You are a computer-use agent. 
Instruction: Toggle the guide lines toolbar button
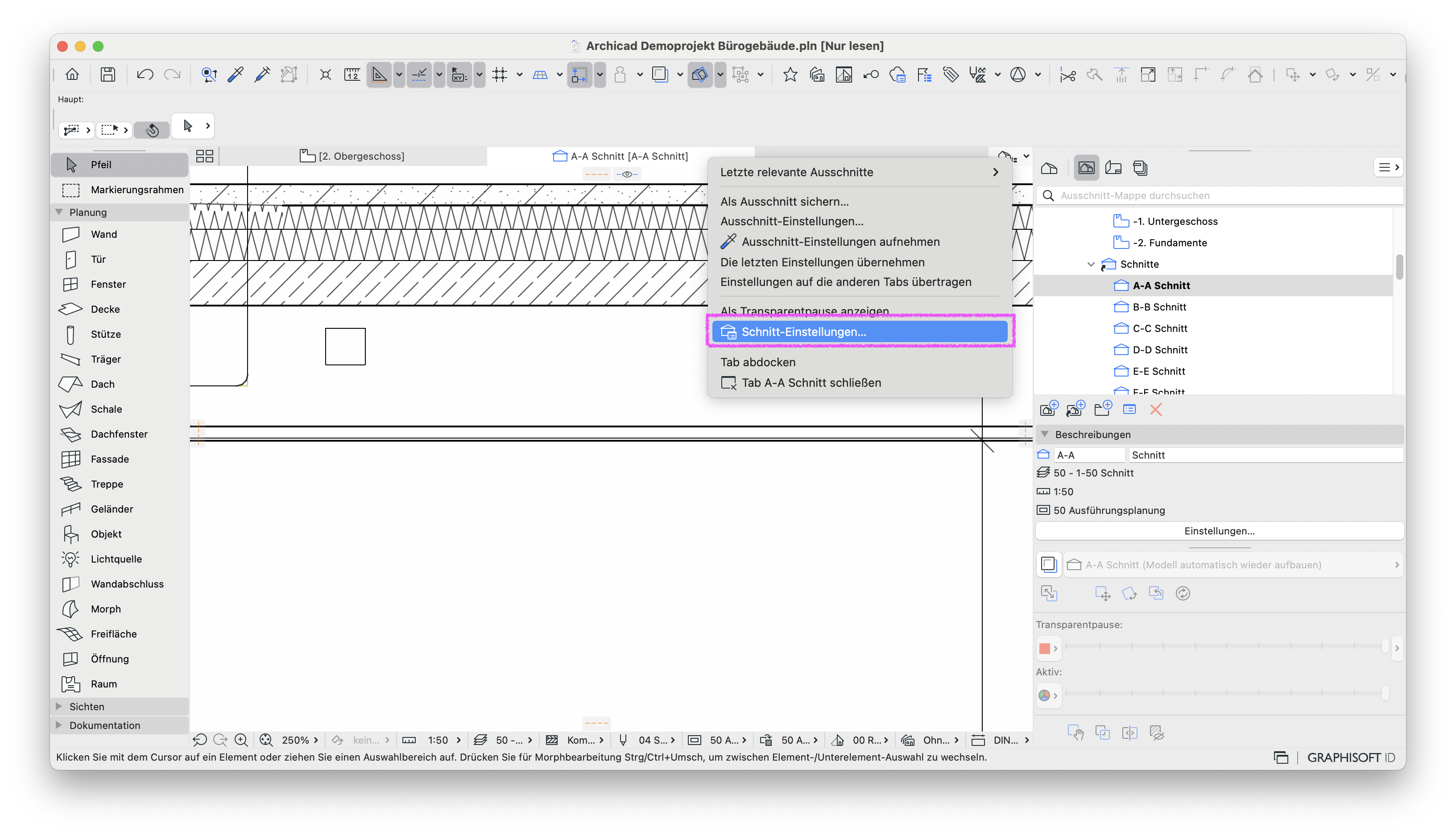point(379,74)
